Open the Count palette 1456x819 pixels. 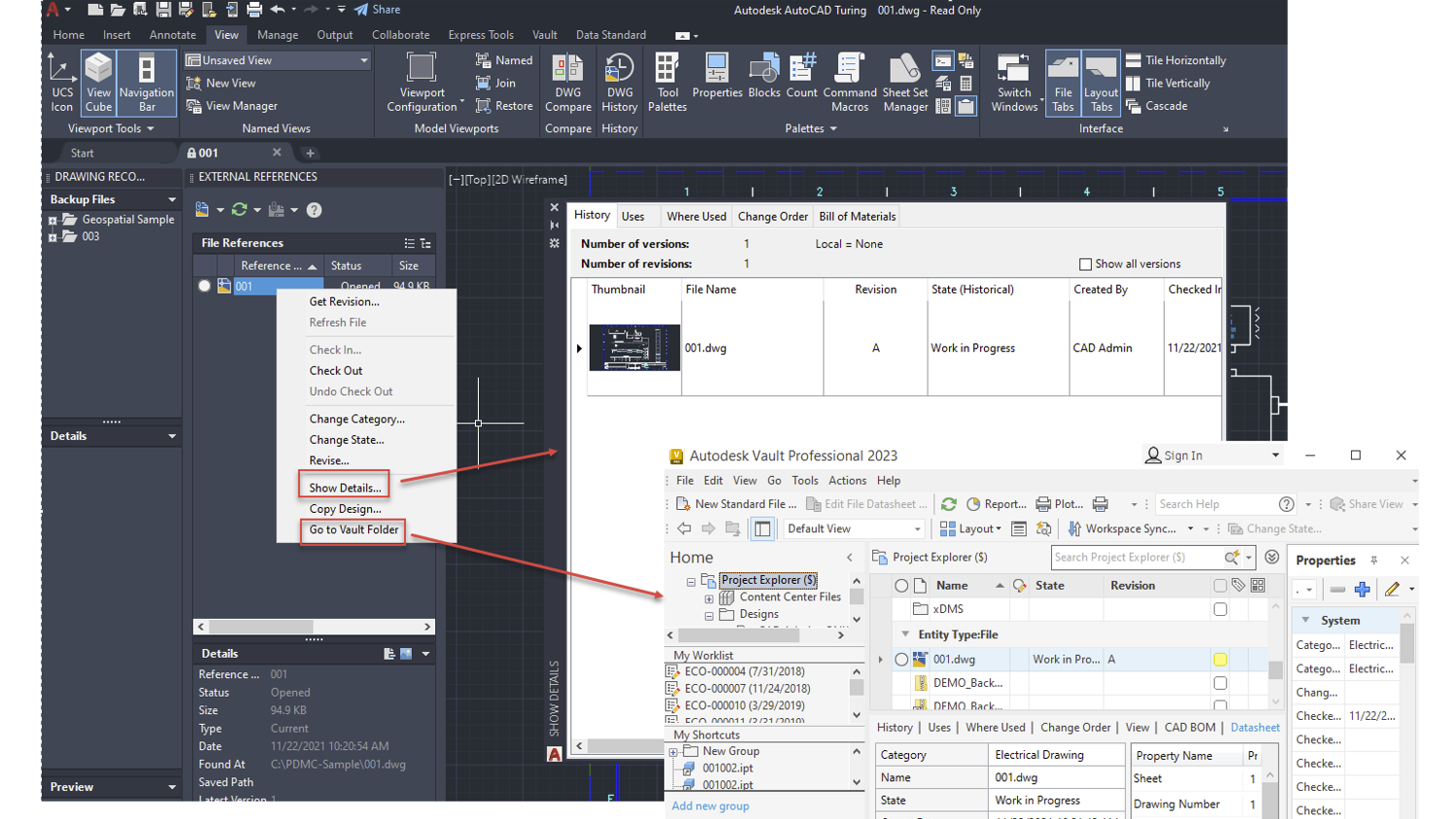coord(801,76)
